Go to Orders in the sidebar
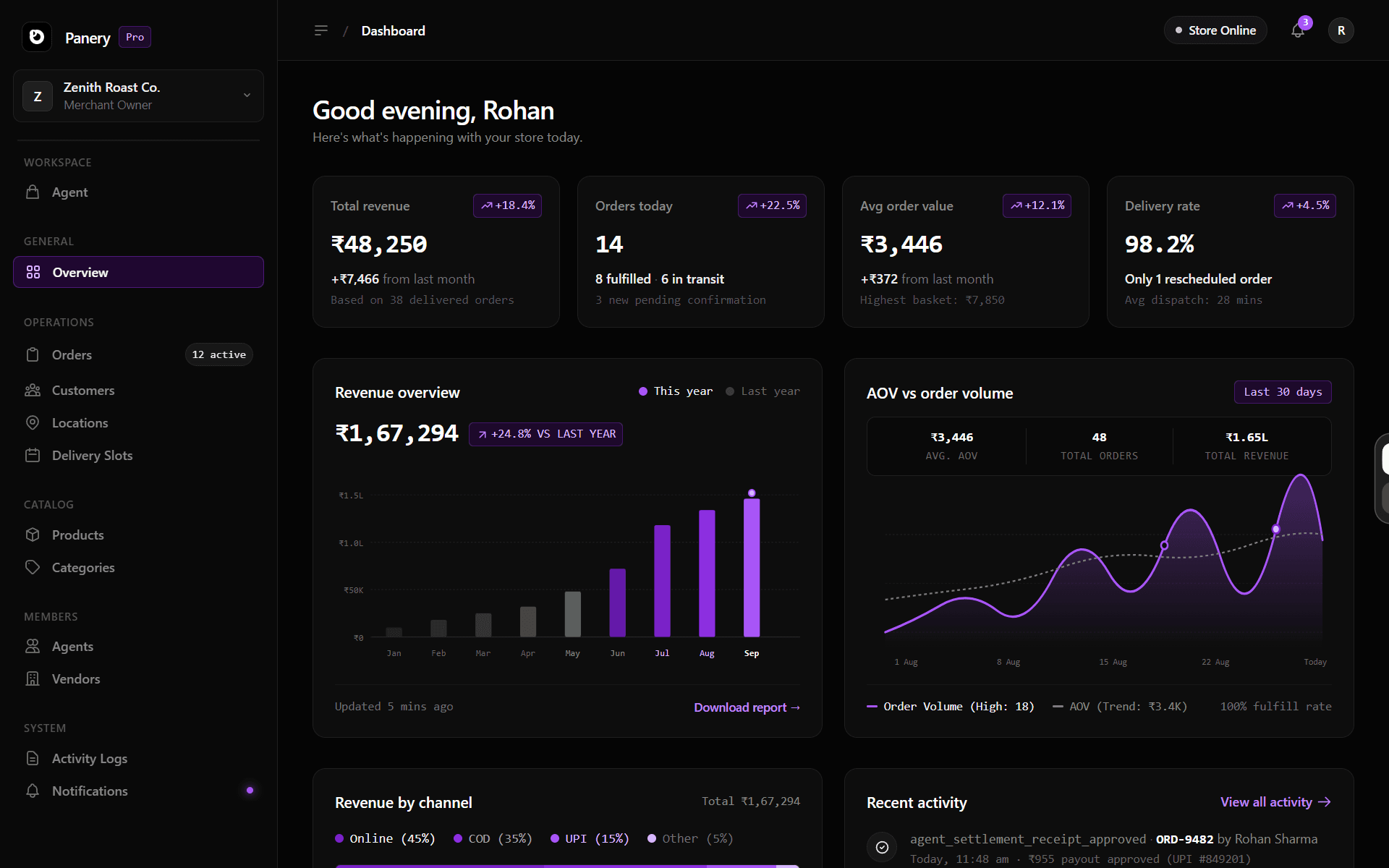 coord(138,354)
